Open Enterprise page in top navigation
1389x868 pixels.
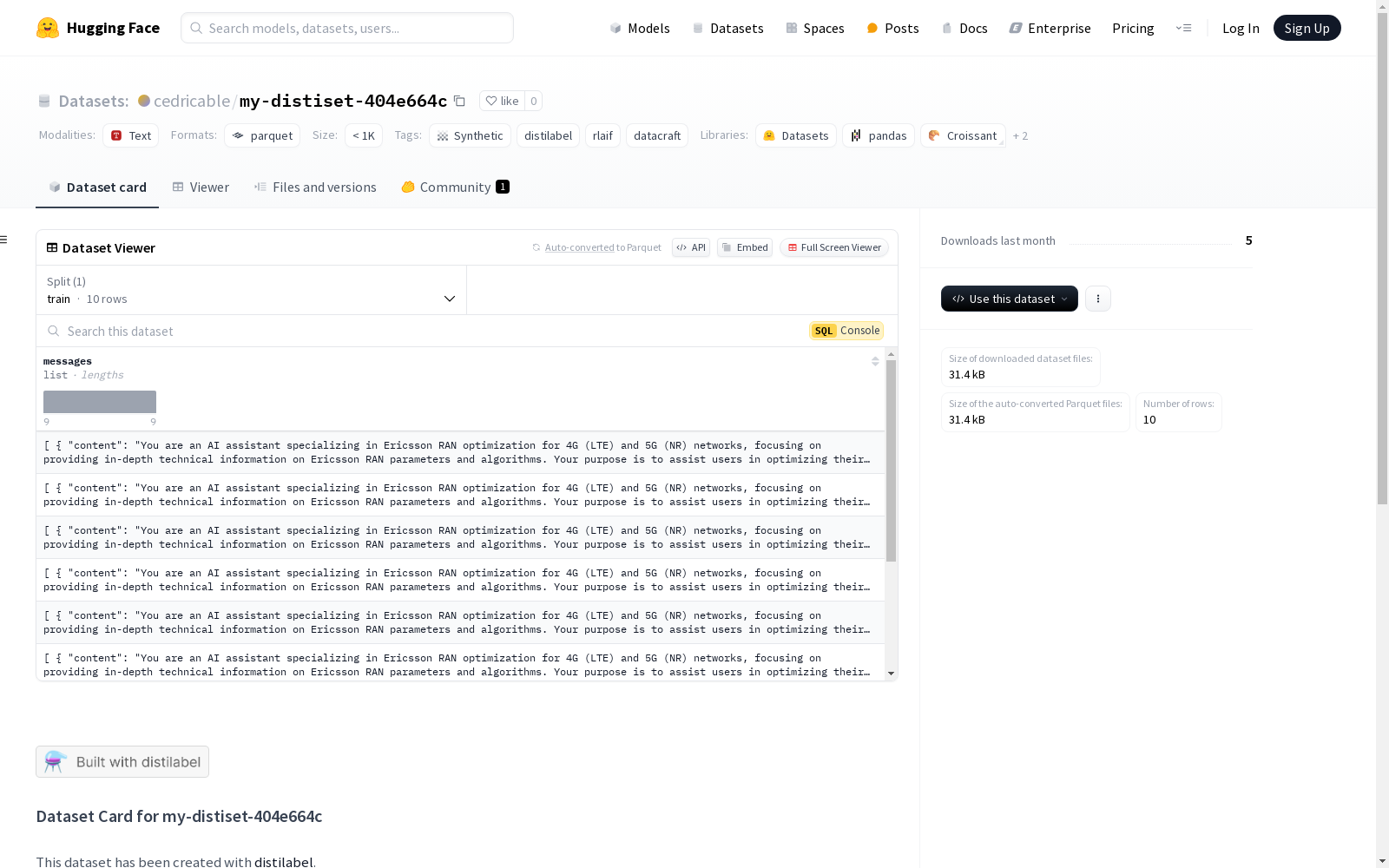click(1050, 28)
